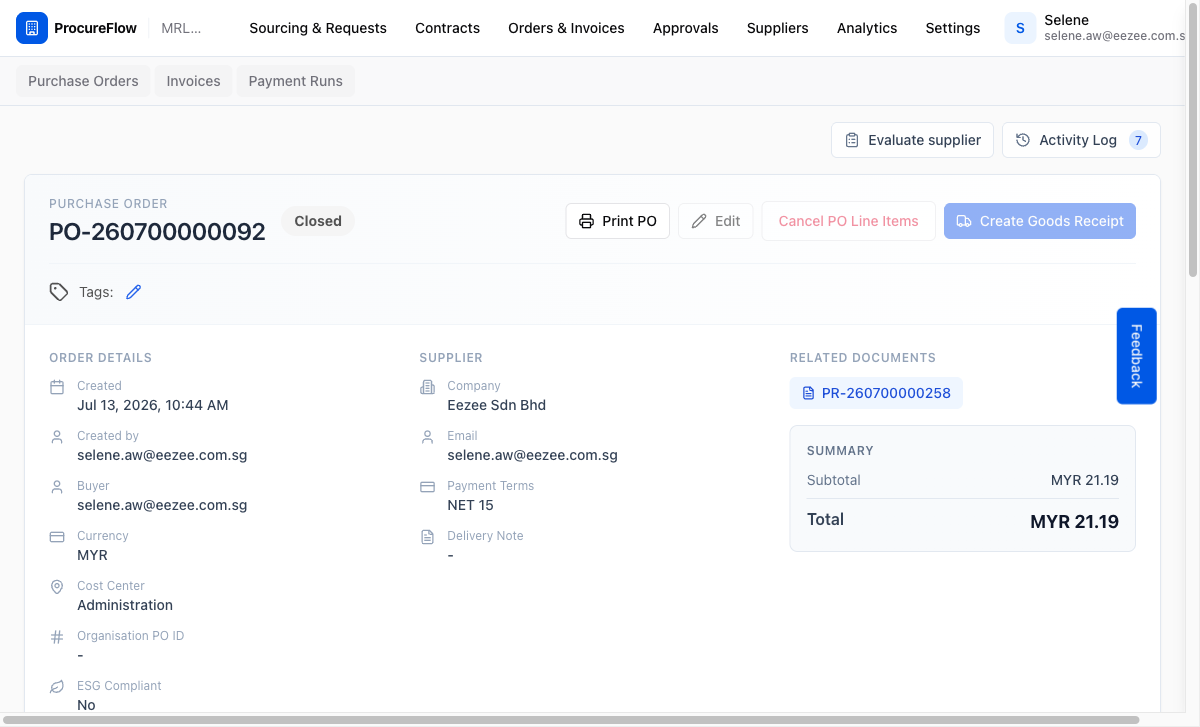Image resolution: width=1200 pixels, height=727 pixels.
Task: Click the building icon beside Company
Action: tap(427, 386)
